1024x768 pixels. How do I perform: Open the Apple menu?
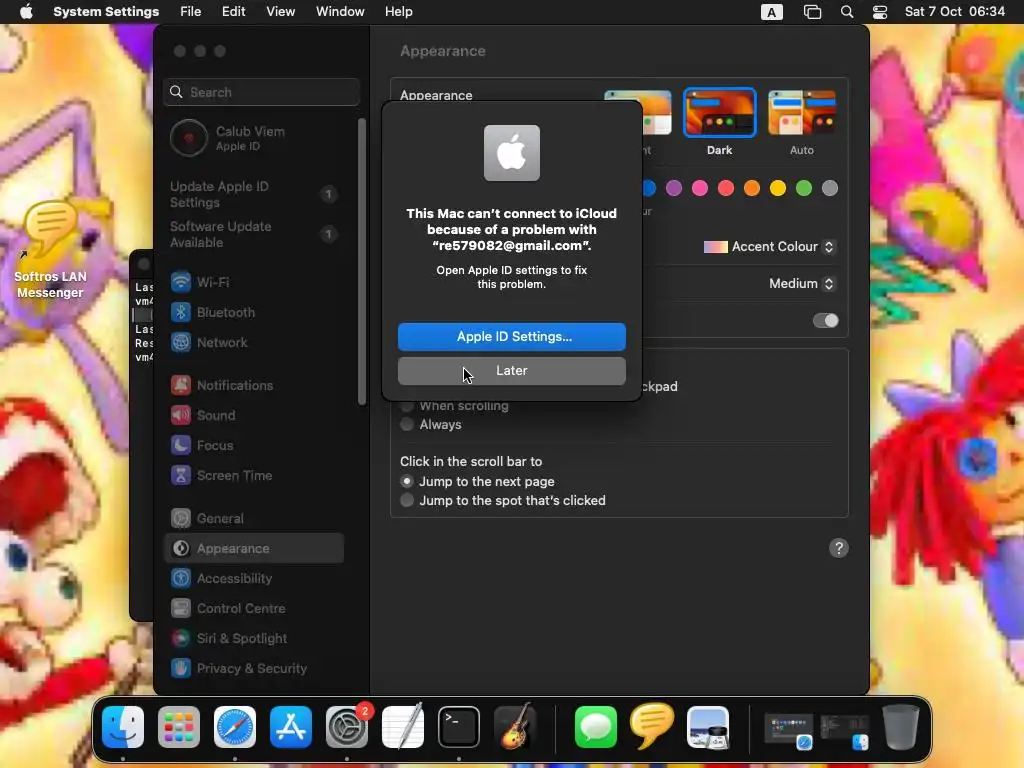[26, 12]
